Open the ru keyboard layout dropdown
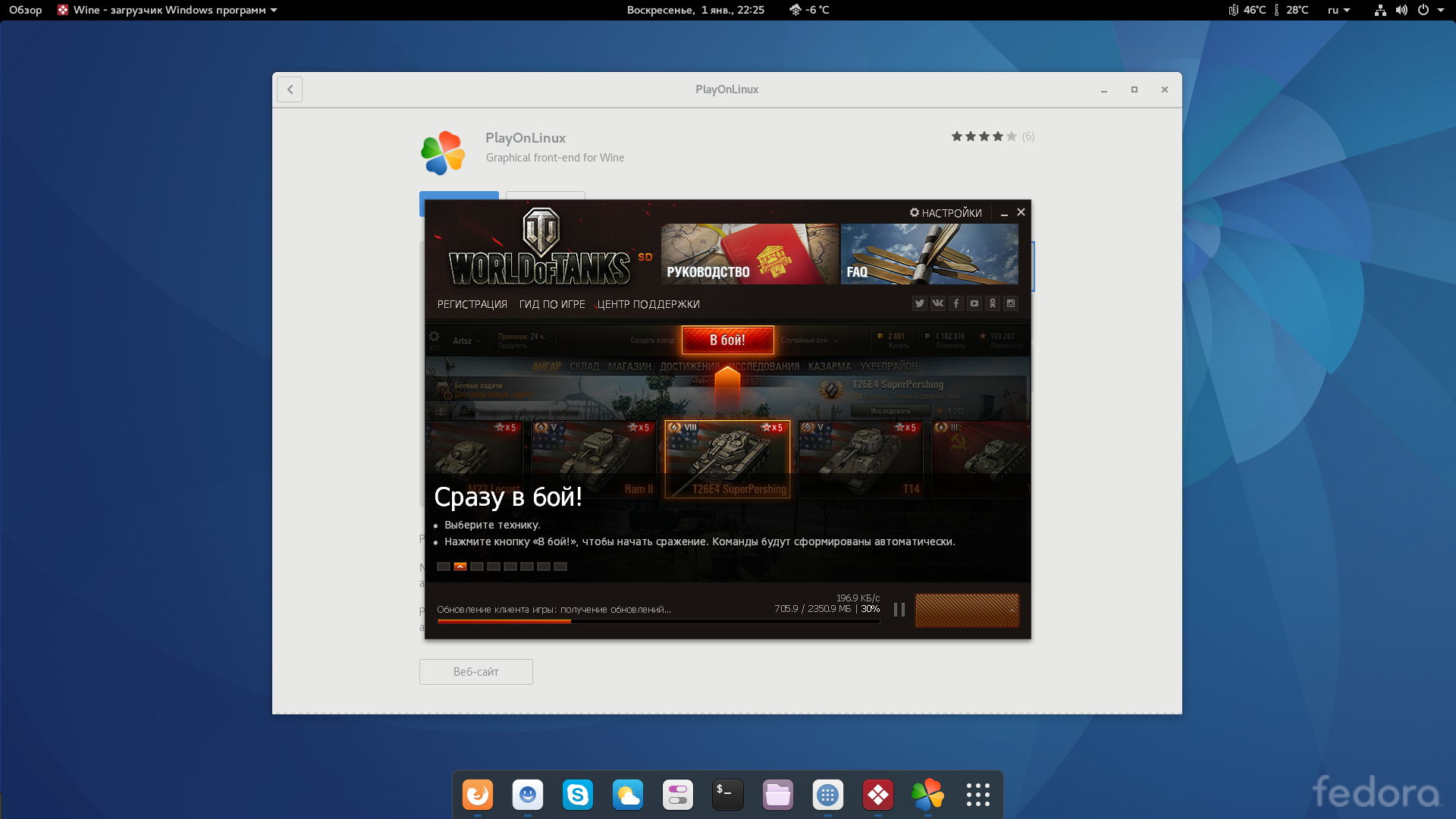Screen dimensions: 1456x819 1338,10
